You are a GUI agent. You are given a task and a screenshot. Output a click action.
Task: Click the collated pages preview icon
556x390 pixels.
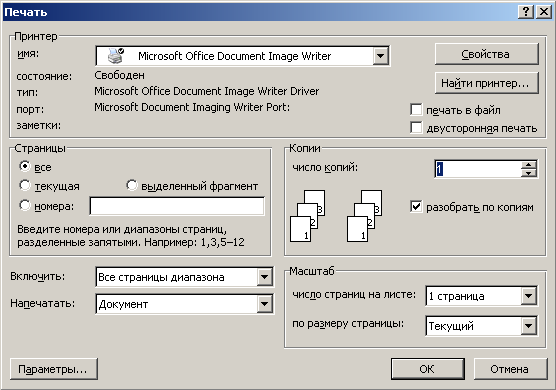[x=336, y=216]
